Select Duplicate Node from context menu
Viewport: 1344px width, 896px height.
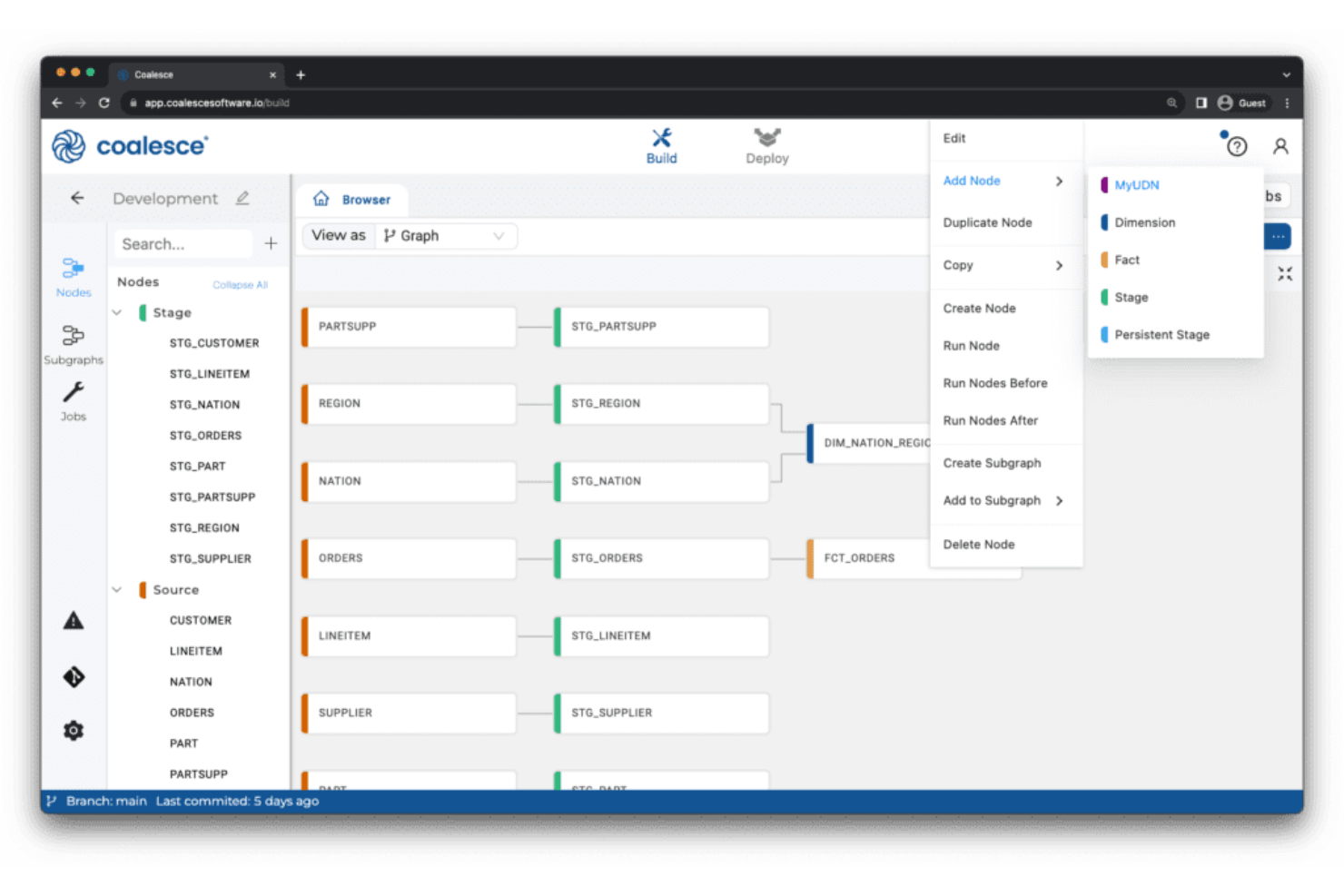987,223
